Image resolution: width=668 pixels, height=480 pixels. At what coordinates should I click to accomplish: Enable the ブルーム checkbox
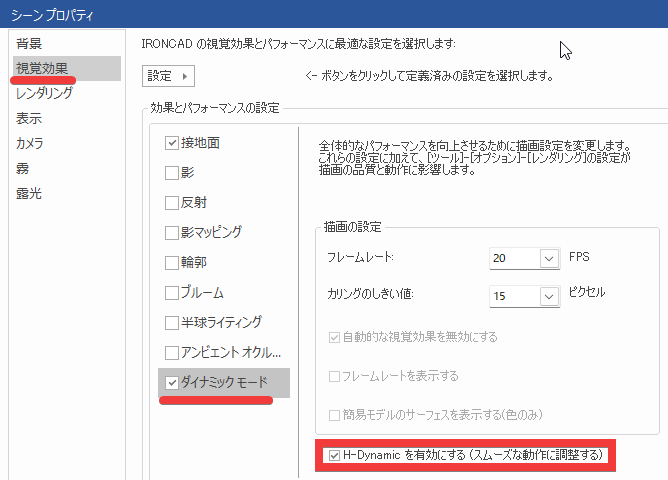pyautogui.click(x=171, y=293)
